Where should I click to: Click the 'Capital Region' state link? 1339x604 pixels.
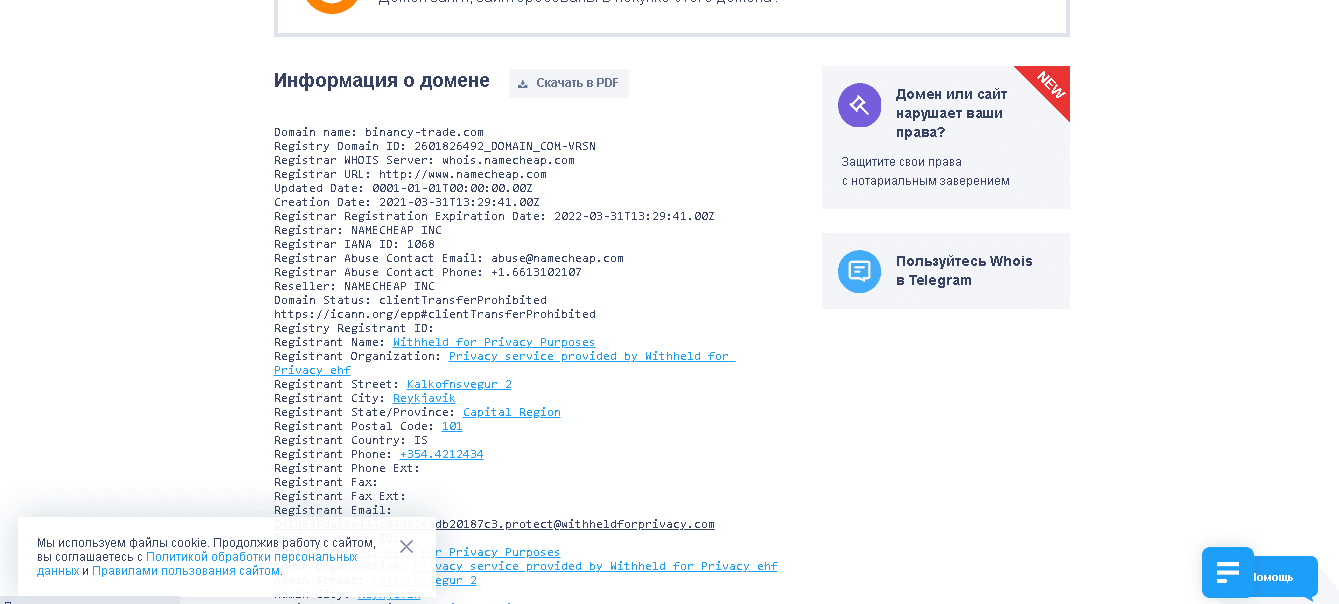pos(511,412)
